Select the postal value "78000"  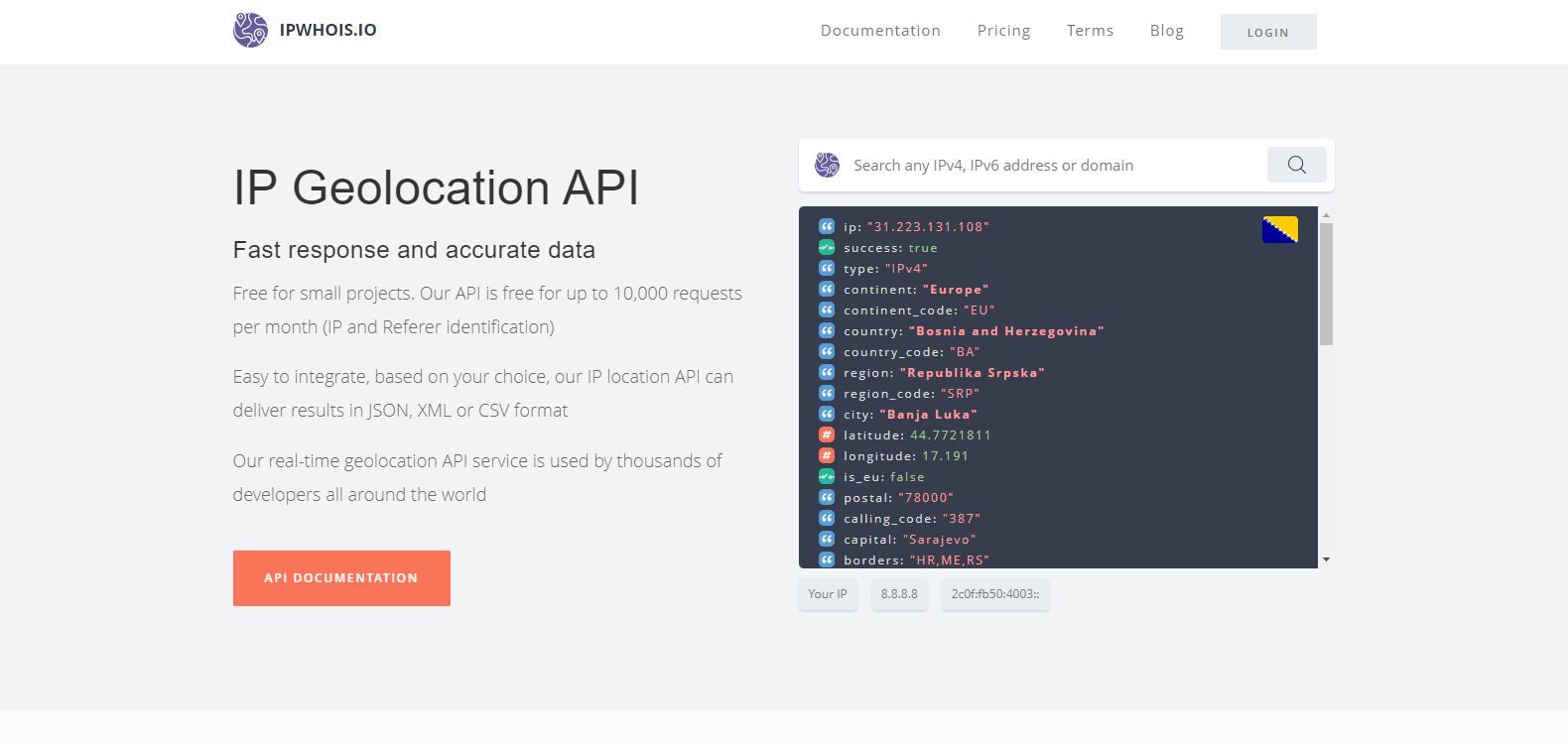[926, 497]
